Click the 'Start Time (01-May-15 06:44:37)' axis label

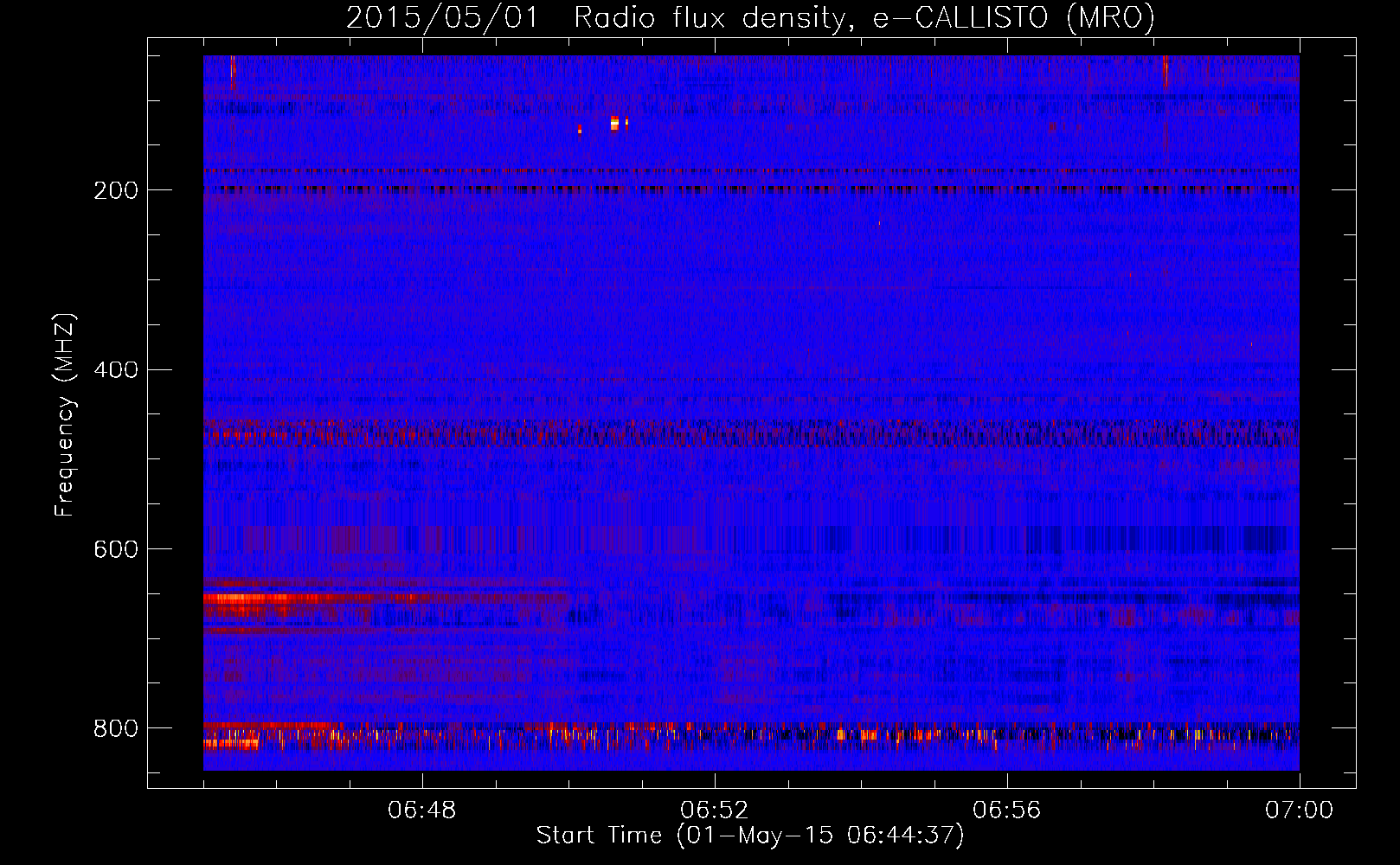pyautogui.click(x=750, y=836)
